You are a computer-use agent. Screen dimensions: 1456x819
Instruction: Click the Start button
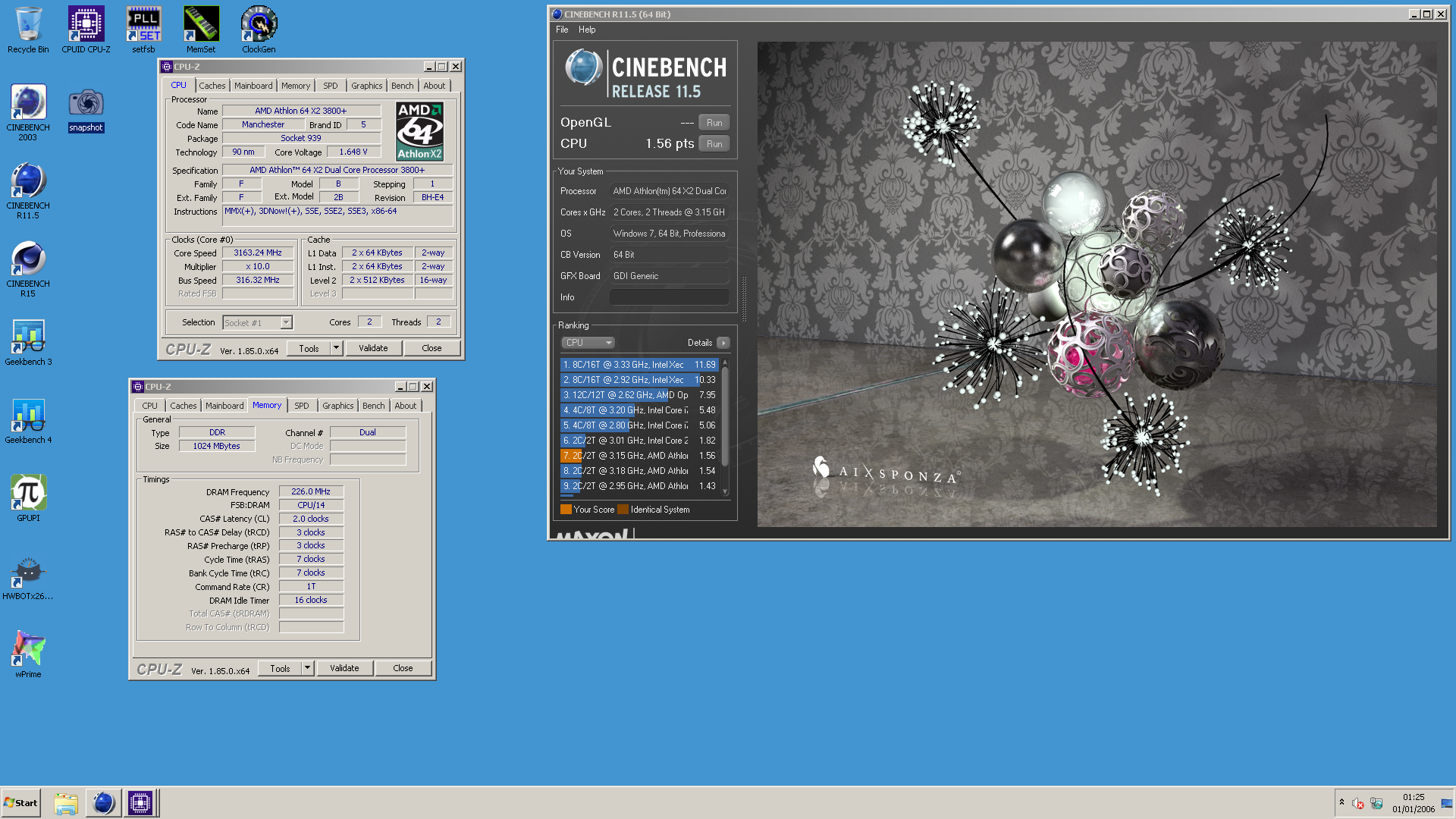(20, 803)
